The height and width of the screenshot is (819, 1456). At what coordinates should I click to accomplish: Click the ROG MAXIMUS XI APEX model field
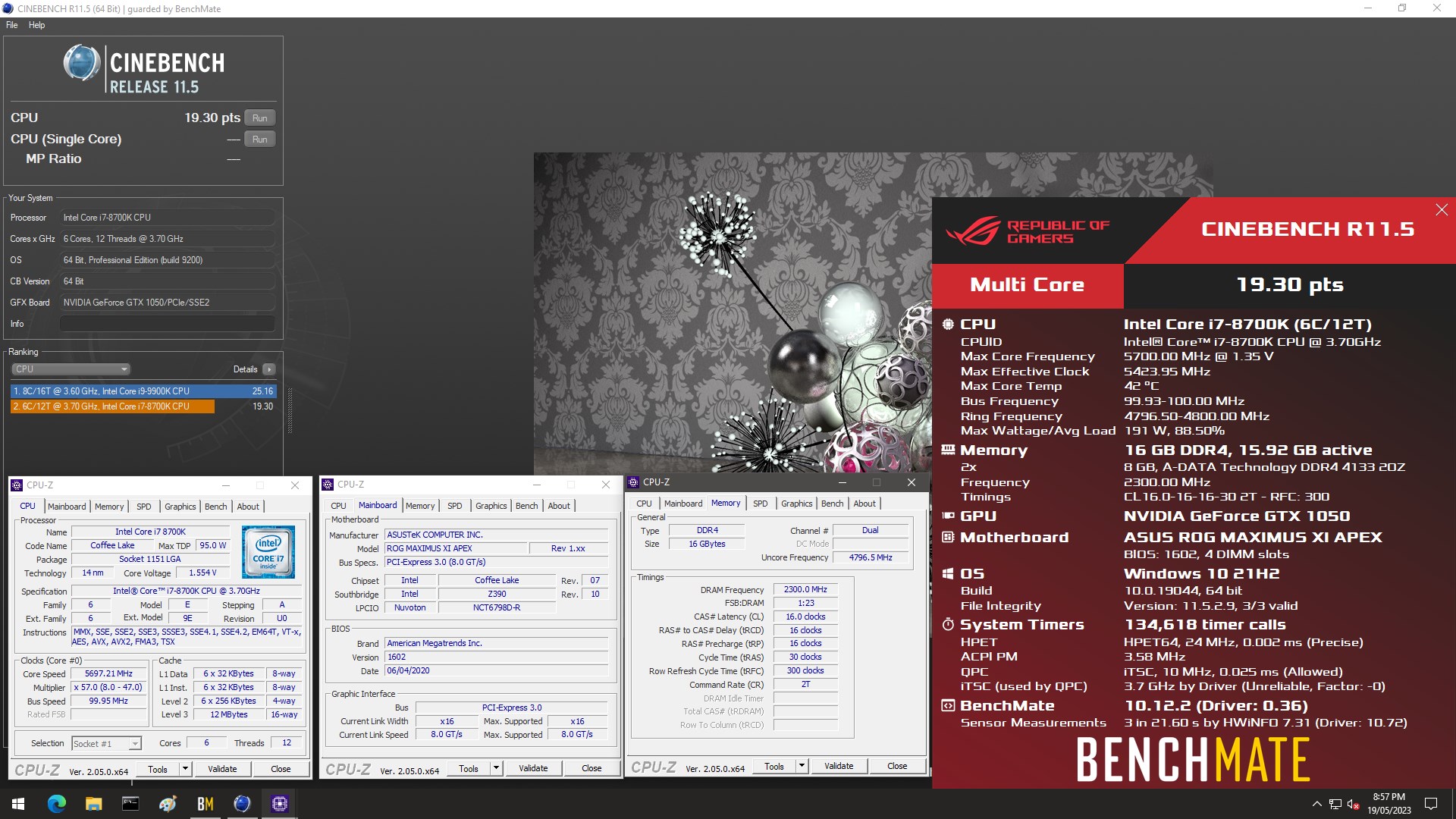(x=456, y=548)
